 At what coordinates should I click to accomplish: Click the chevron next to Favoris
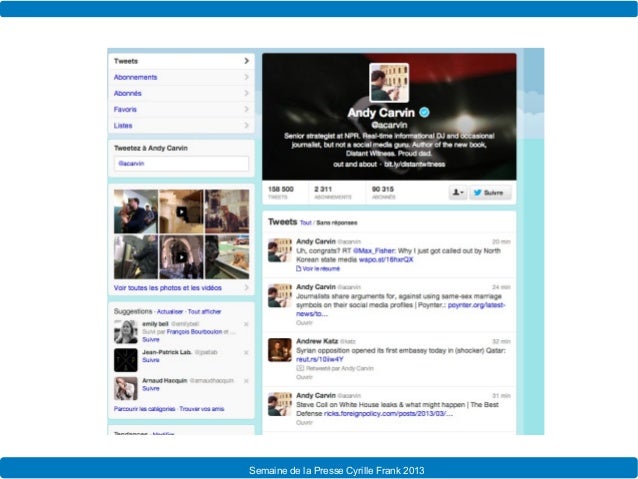(x=247, y=109)
